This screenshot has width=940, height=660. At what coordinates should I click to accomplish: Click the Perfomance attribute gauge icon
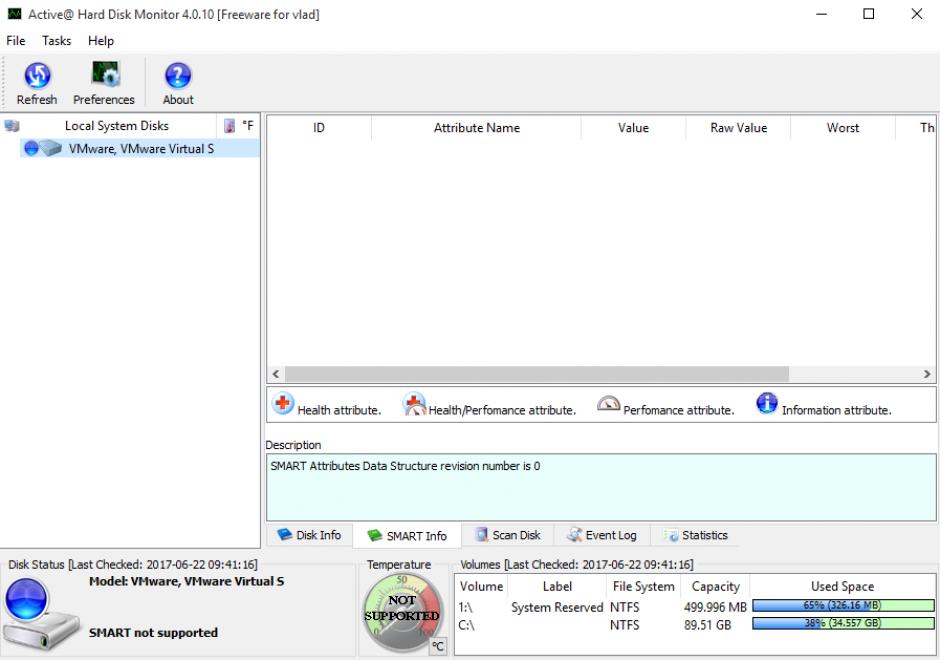(608, 404)
